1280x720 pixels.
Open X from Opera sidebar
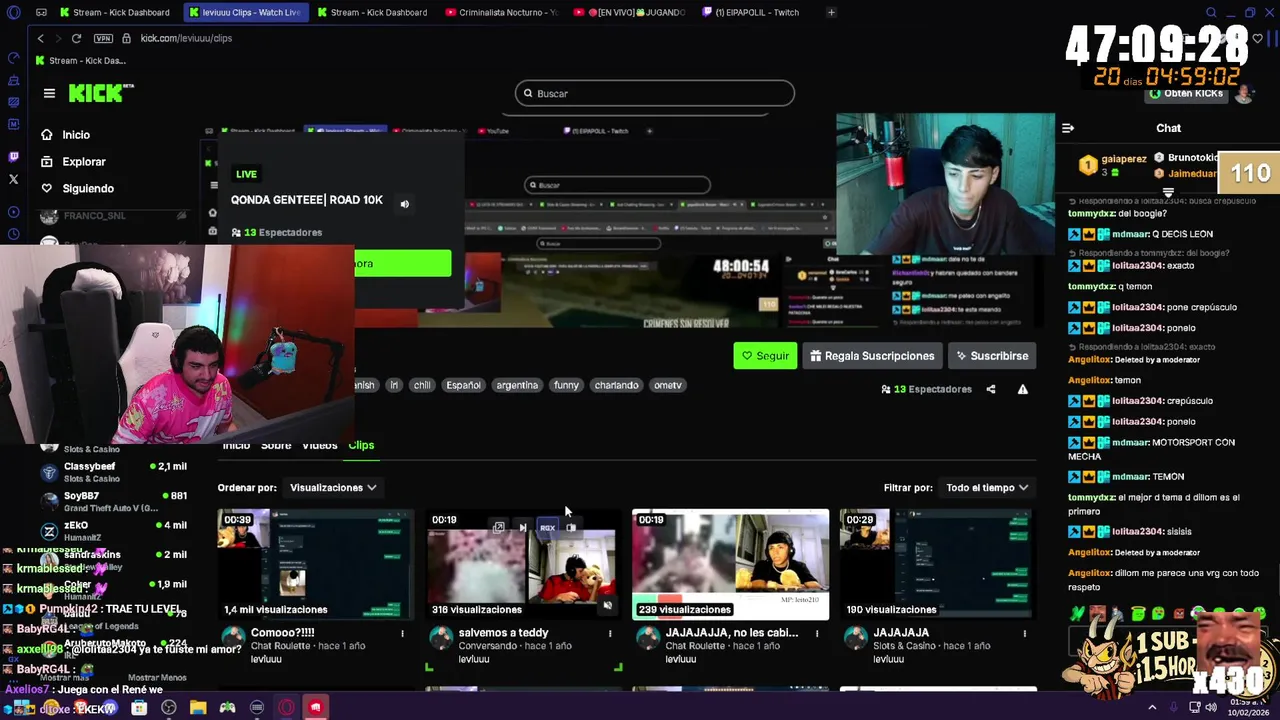(13, 179)
